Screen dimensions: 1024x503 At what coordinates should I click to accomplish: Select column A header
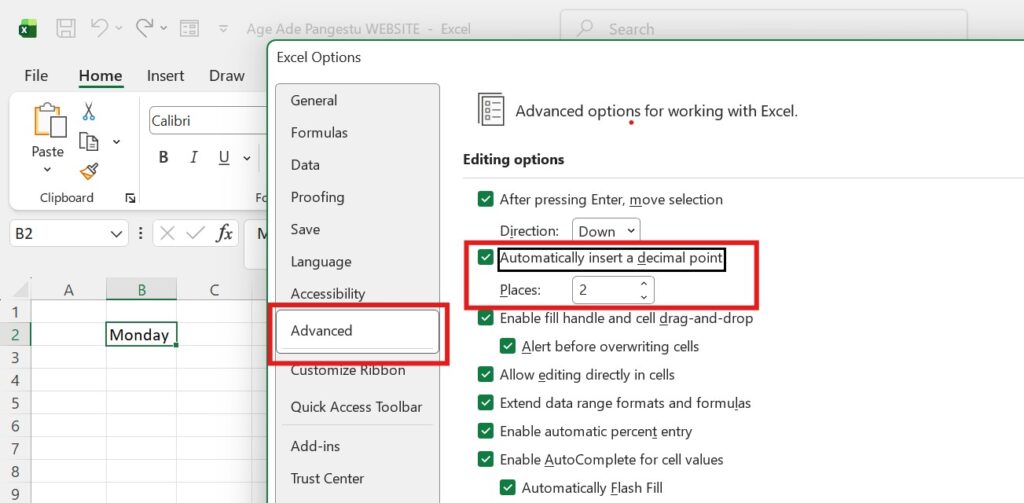point(69,290)
